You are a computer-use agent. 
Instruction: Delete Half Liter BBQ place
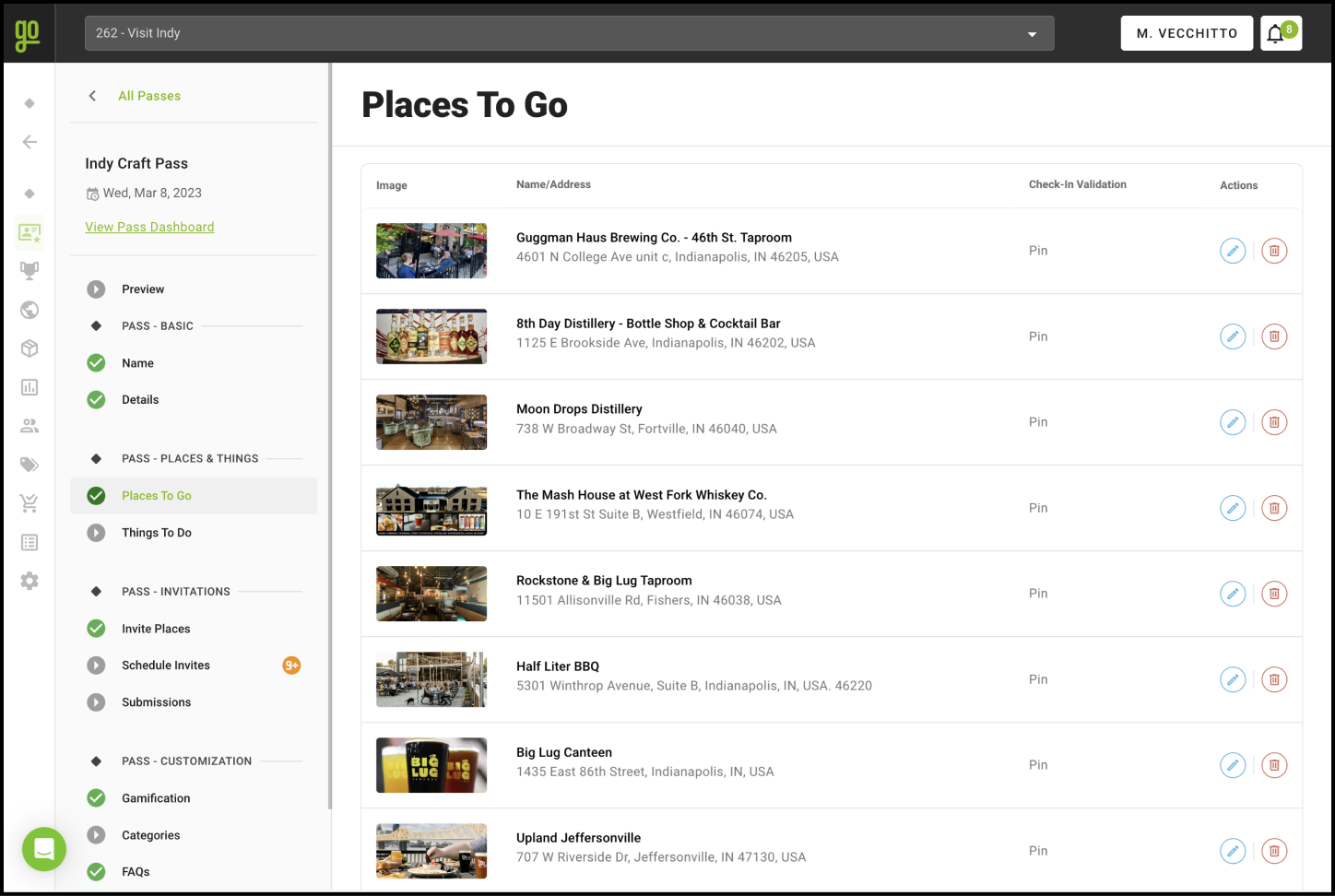[1274, 679]
